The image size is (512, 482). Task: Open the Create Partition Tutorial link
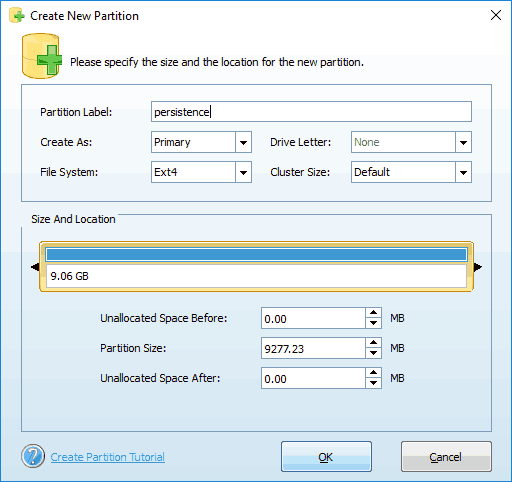click(x=108, y=457)
